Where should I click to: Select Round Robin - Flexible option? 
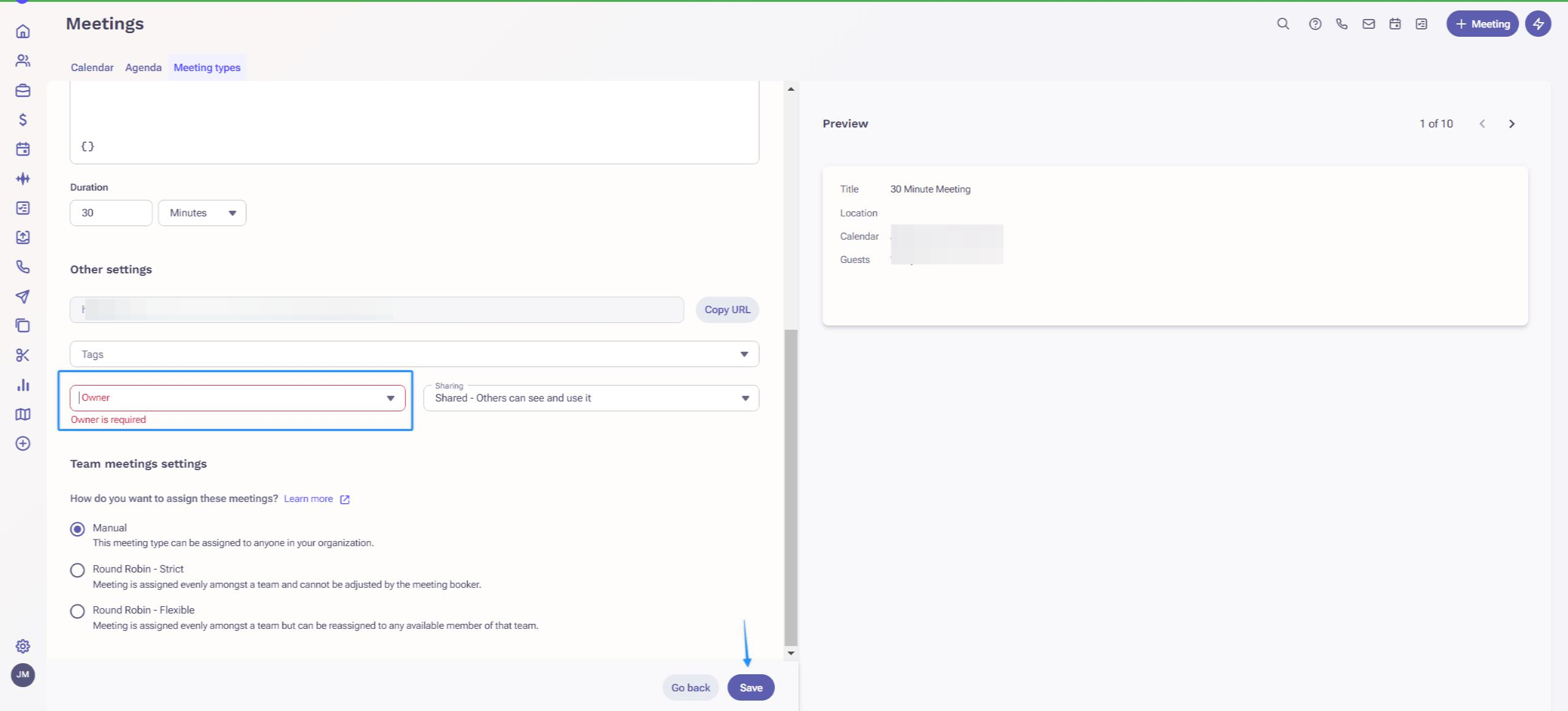77,611
